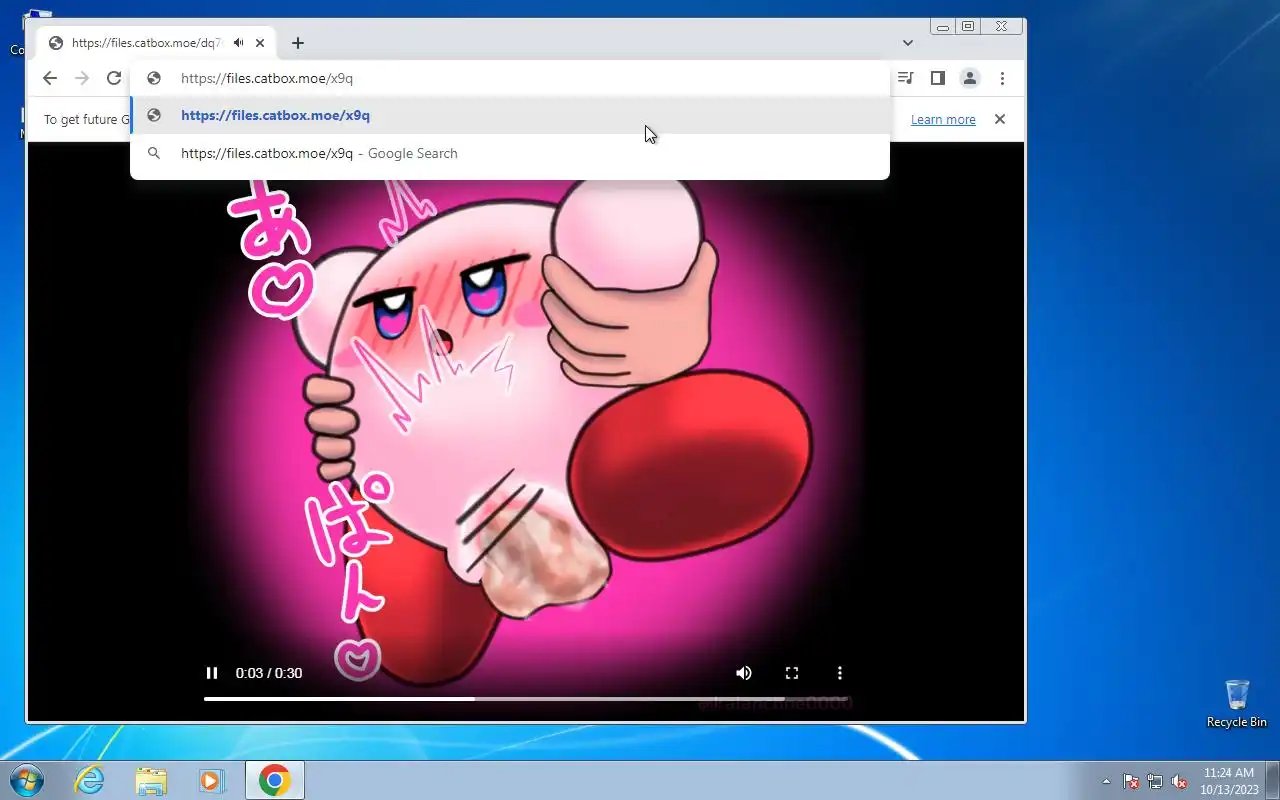Open video player more options menu

840,673
